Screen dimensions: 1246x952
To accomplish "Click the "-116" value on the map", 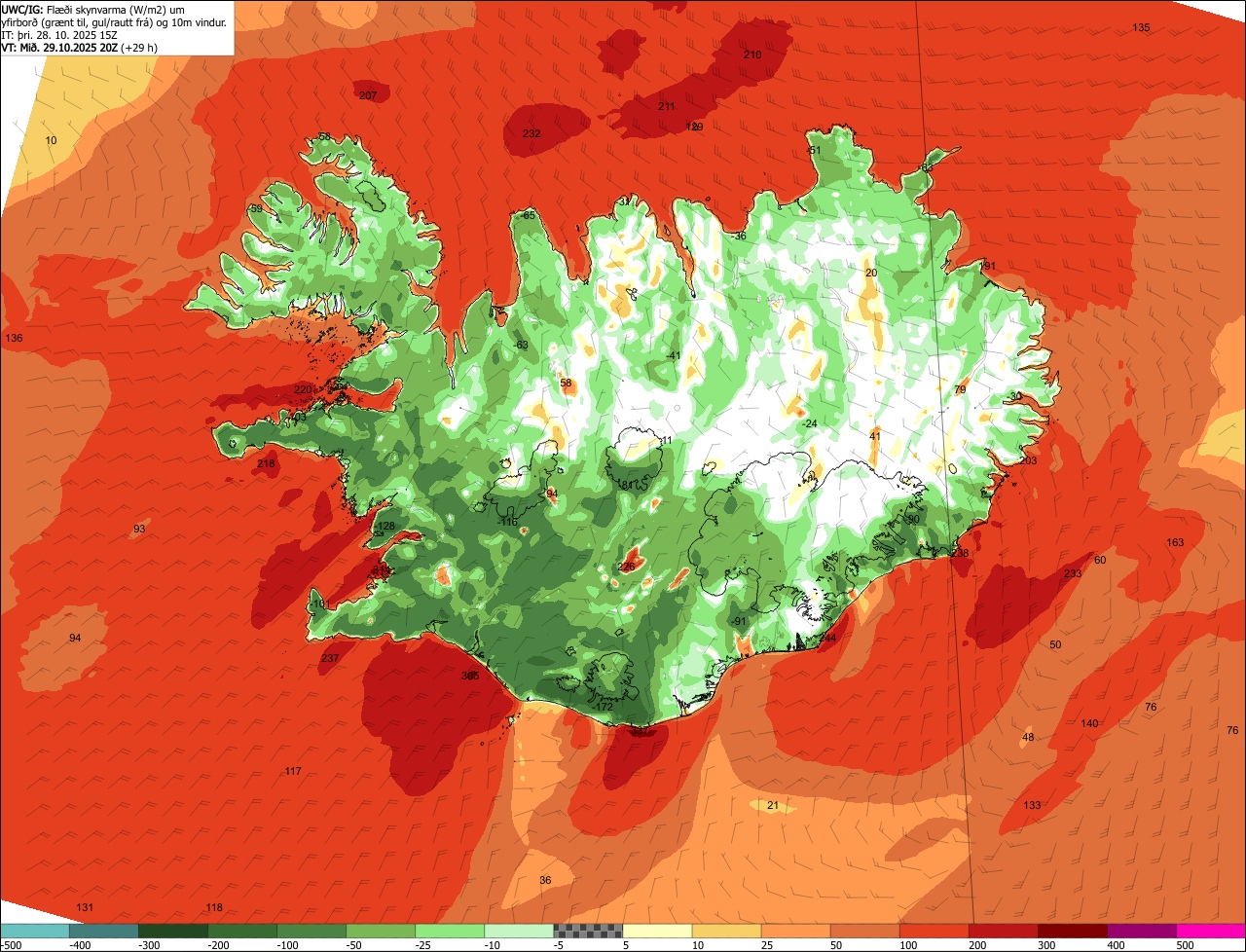I will [507, 522].
